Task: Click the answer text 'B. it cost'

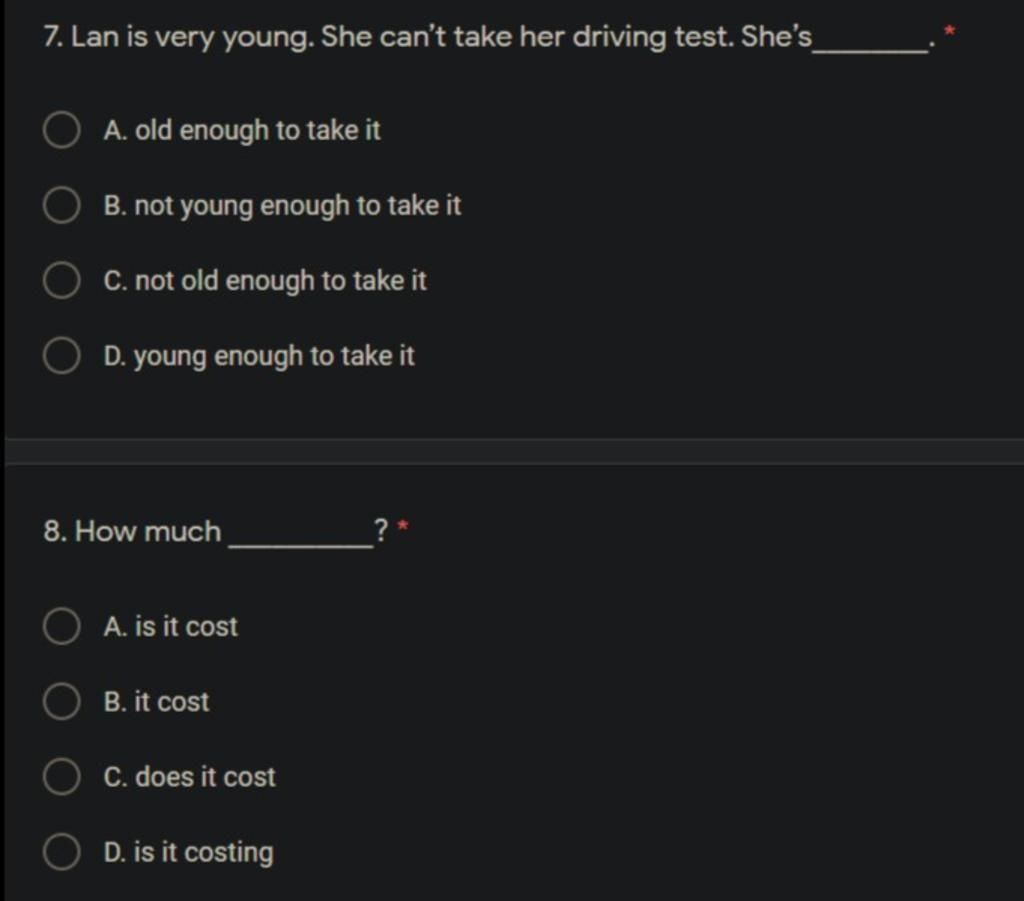Action: coord(156,702)
